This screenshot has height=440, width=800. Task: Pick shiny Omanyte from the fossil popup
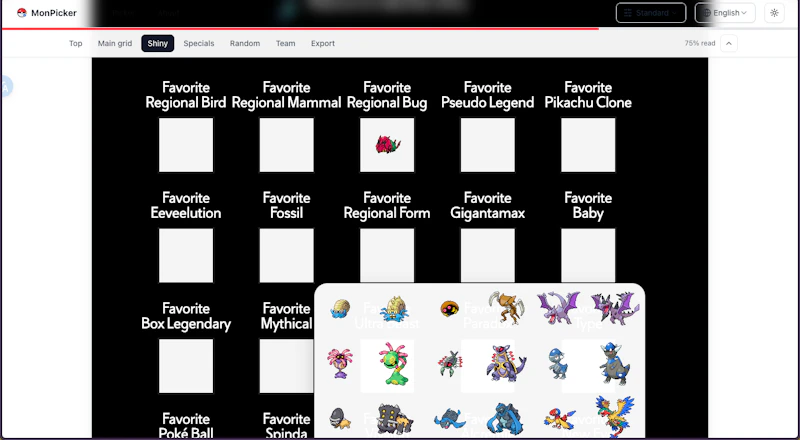(x=340, y=309)
